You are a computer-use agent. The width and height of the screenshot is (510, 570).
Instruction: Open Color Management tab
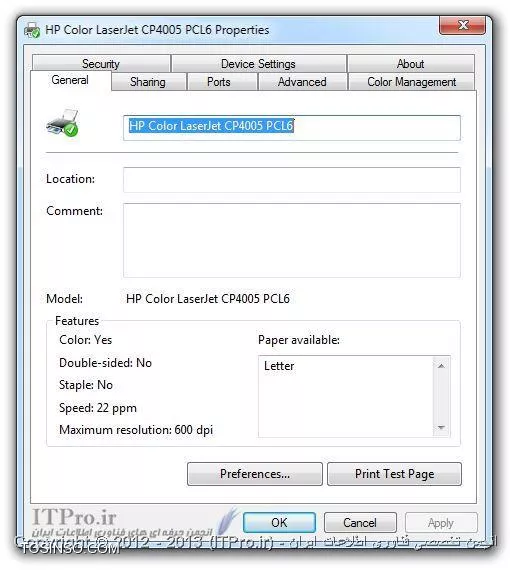tap(411, 82)
